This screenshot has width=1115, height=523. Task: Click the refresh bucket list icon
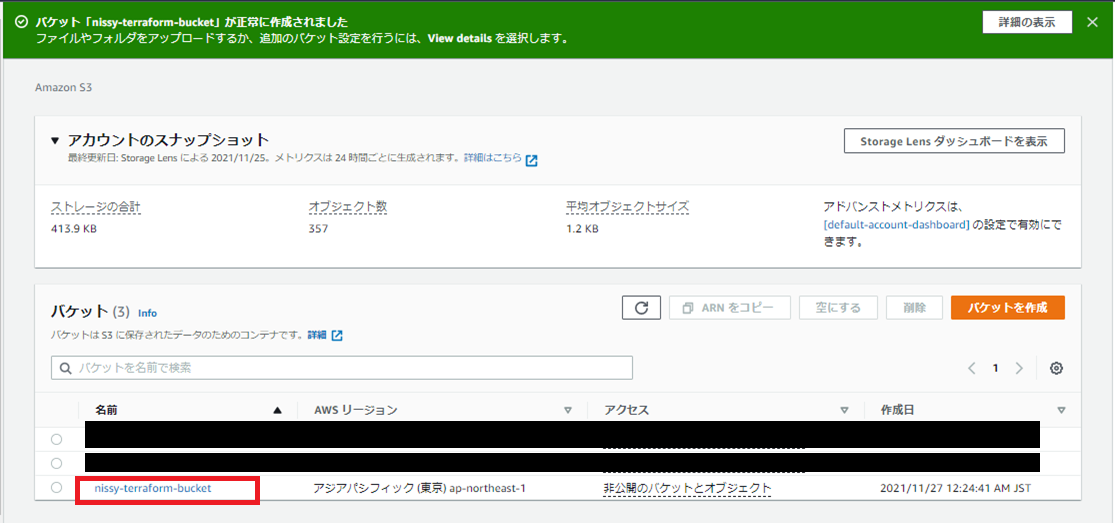[641, 307]
